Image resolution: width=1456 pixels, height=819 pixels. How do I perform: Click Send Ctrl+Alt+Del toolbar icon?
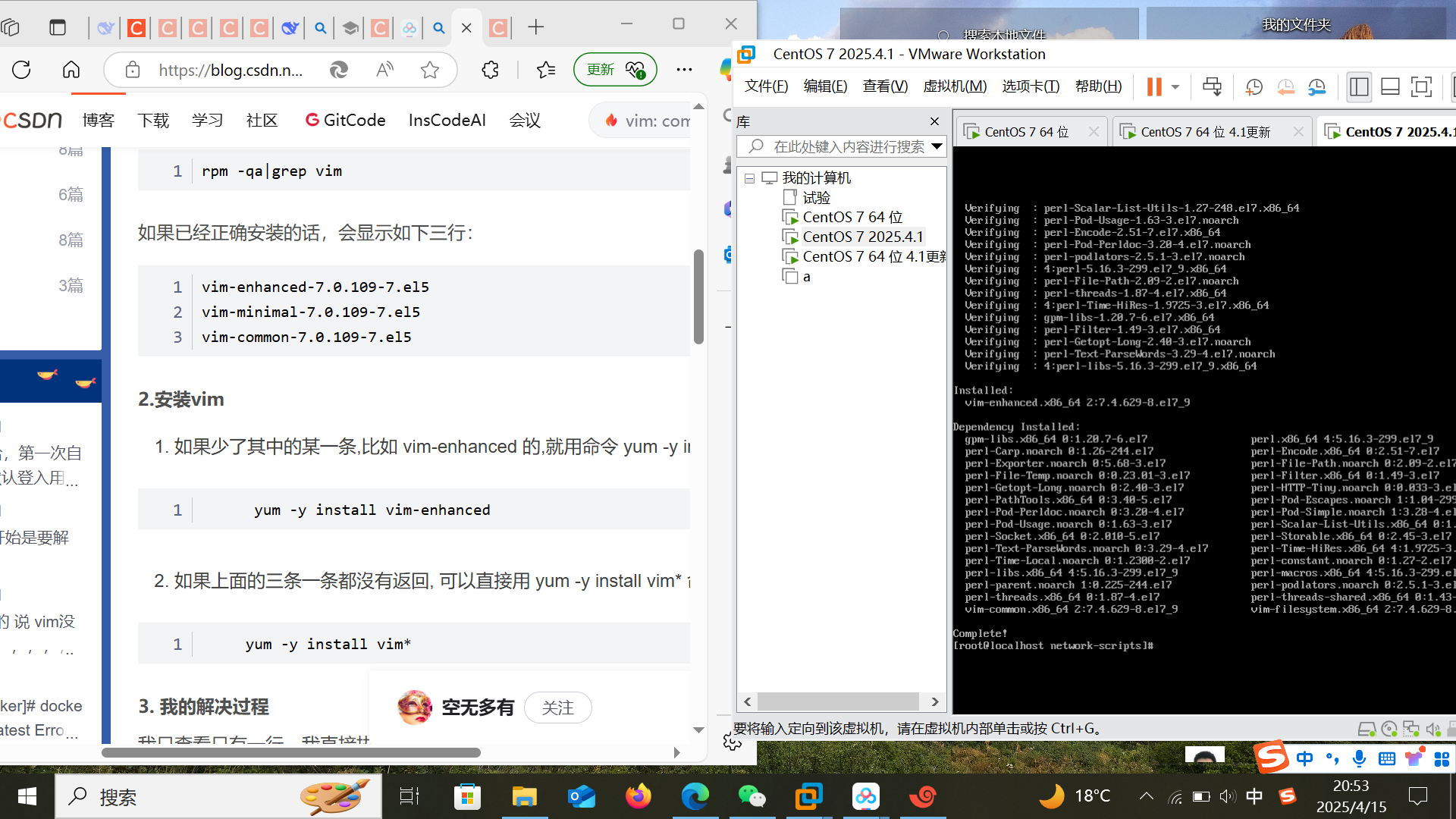tap(1212, 86)
